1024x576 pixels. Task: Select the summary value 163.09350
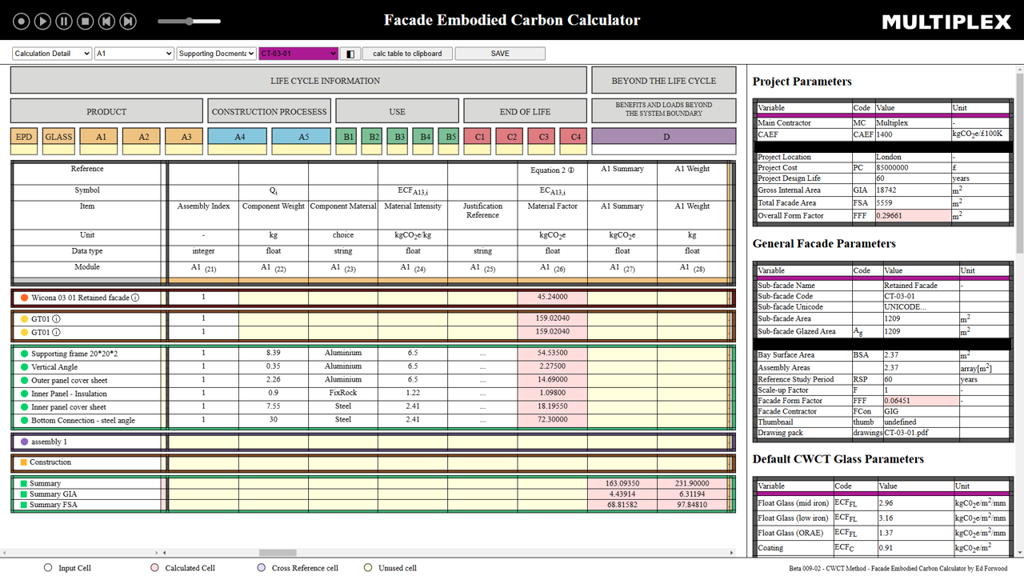(622, 483)
